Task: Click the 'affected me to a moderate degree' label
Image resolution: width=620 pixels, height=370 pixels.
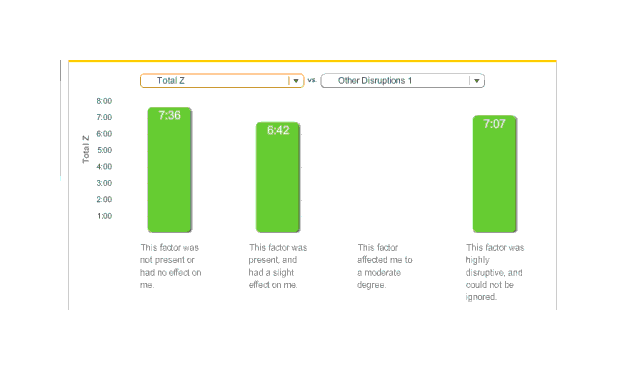Action: [385, 266]
